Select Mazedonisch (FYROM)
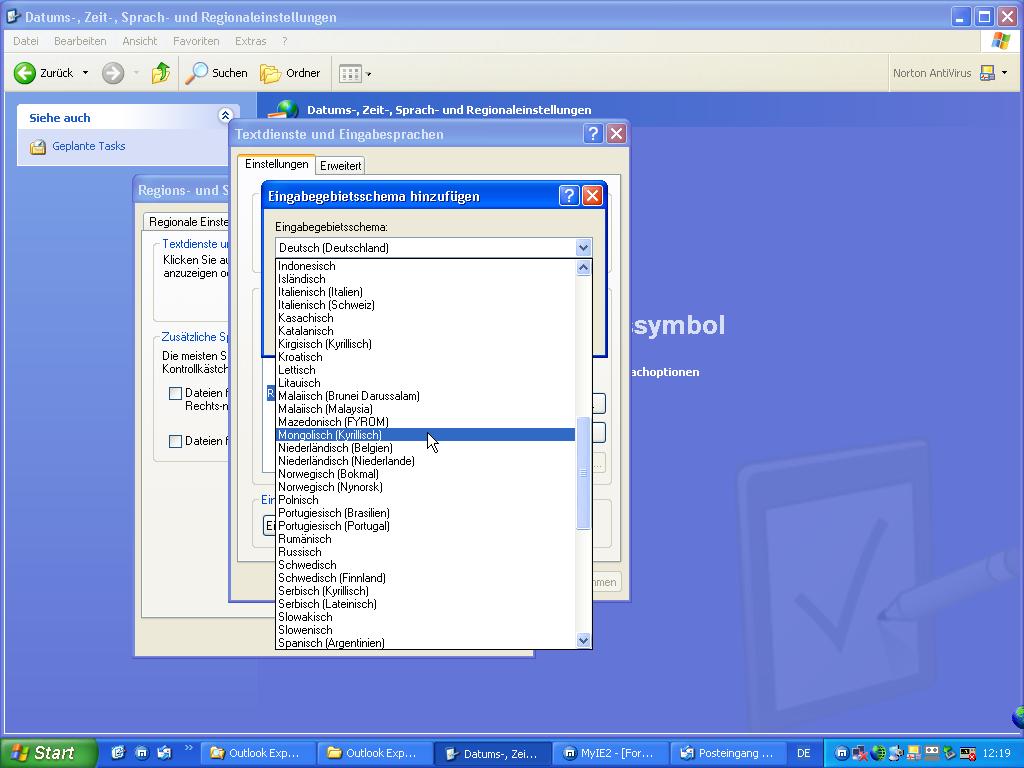 click(425, 422)
